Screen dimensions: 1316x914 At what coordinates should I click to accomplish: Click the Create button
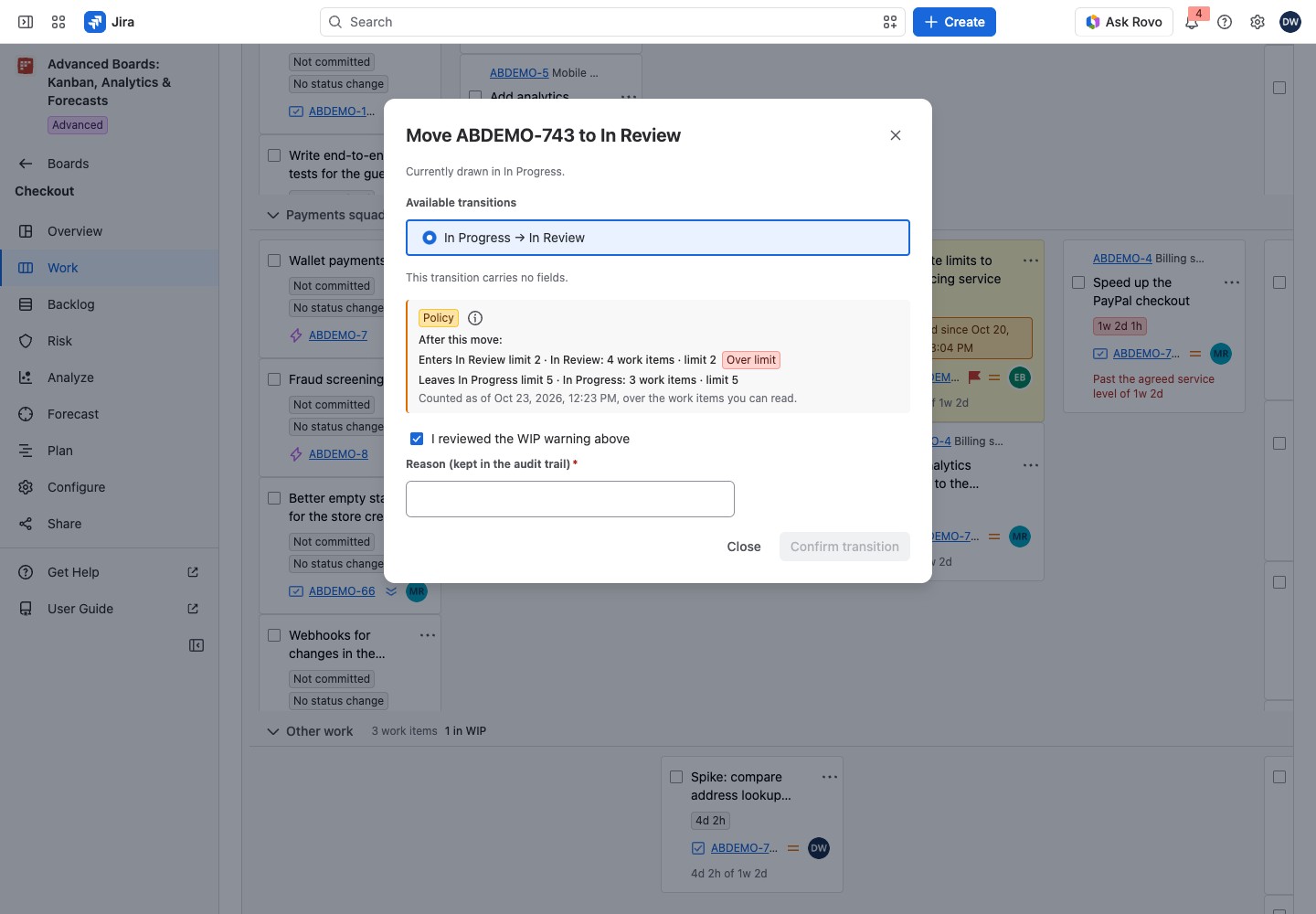pyautogui.click(x=954, y=22)
